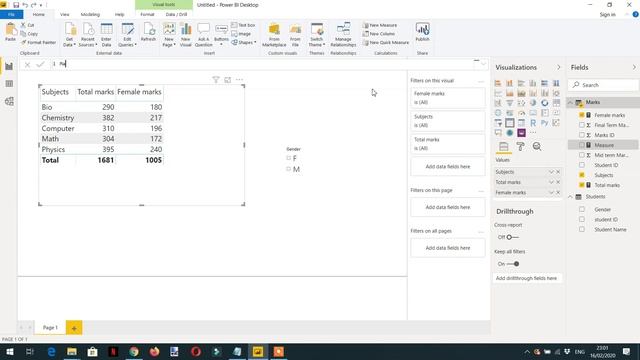Open the Format ribbon tab
The height and width of the screenshot is (360, 640).
click(147, 14)
